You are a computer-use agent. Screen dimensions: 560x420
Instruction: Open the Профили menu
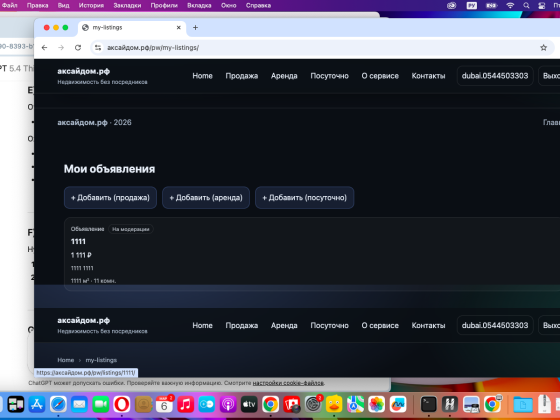click(x=164, y=5)
